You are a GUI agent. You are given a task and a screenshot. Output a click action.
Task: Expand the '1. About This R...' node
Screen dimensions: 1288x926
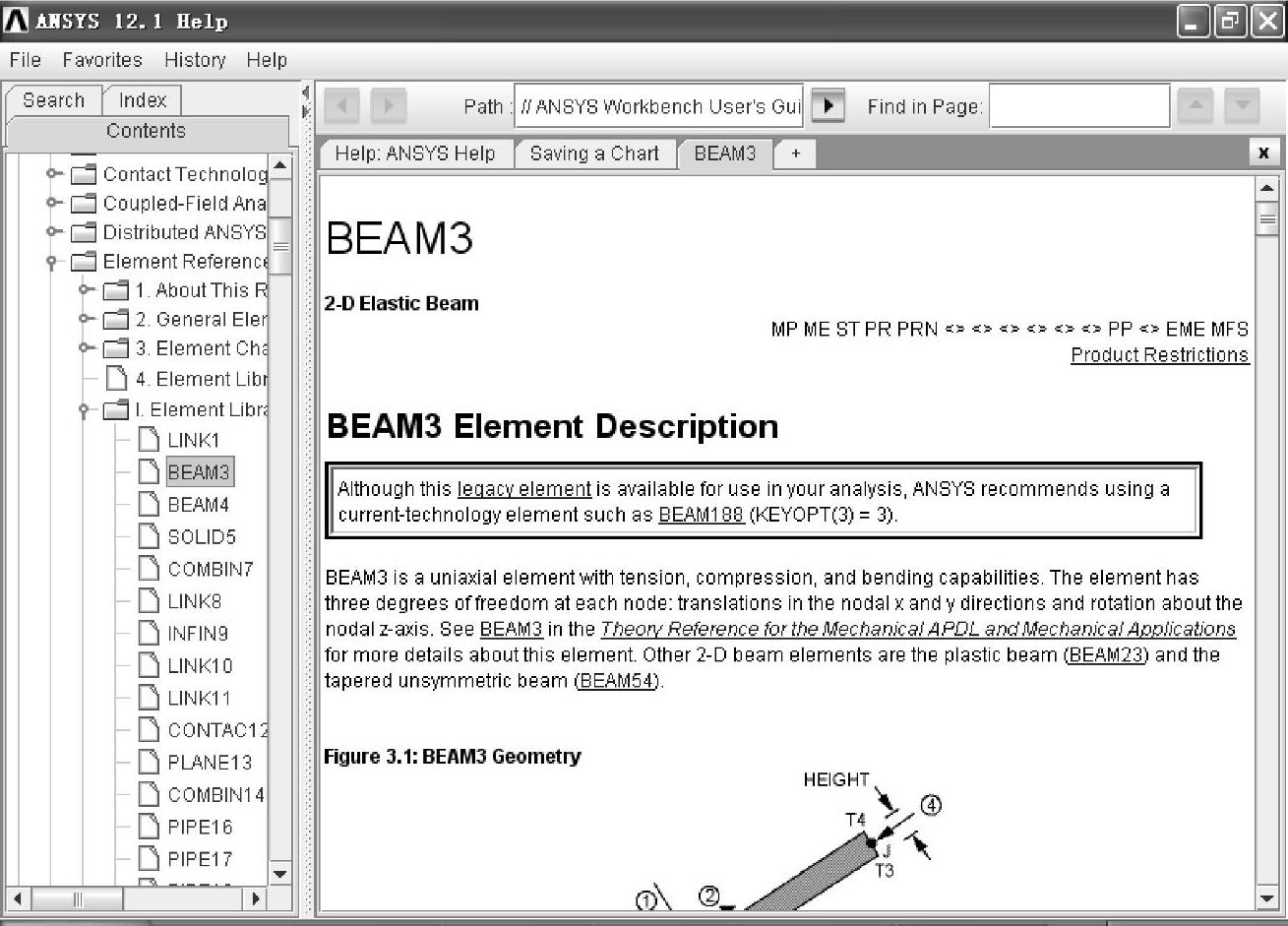click(x=86, y=290)
